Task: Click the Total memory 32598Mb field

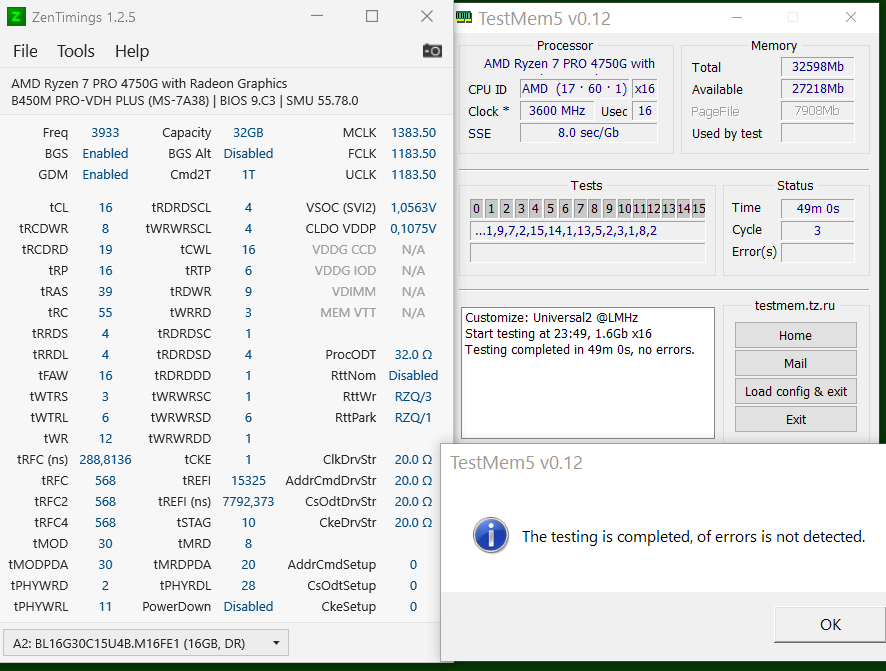Action: [x=817, y=67]
